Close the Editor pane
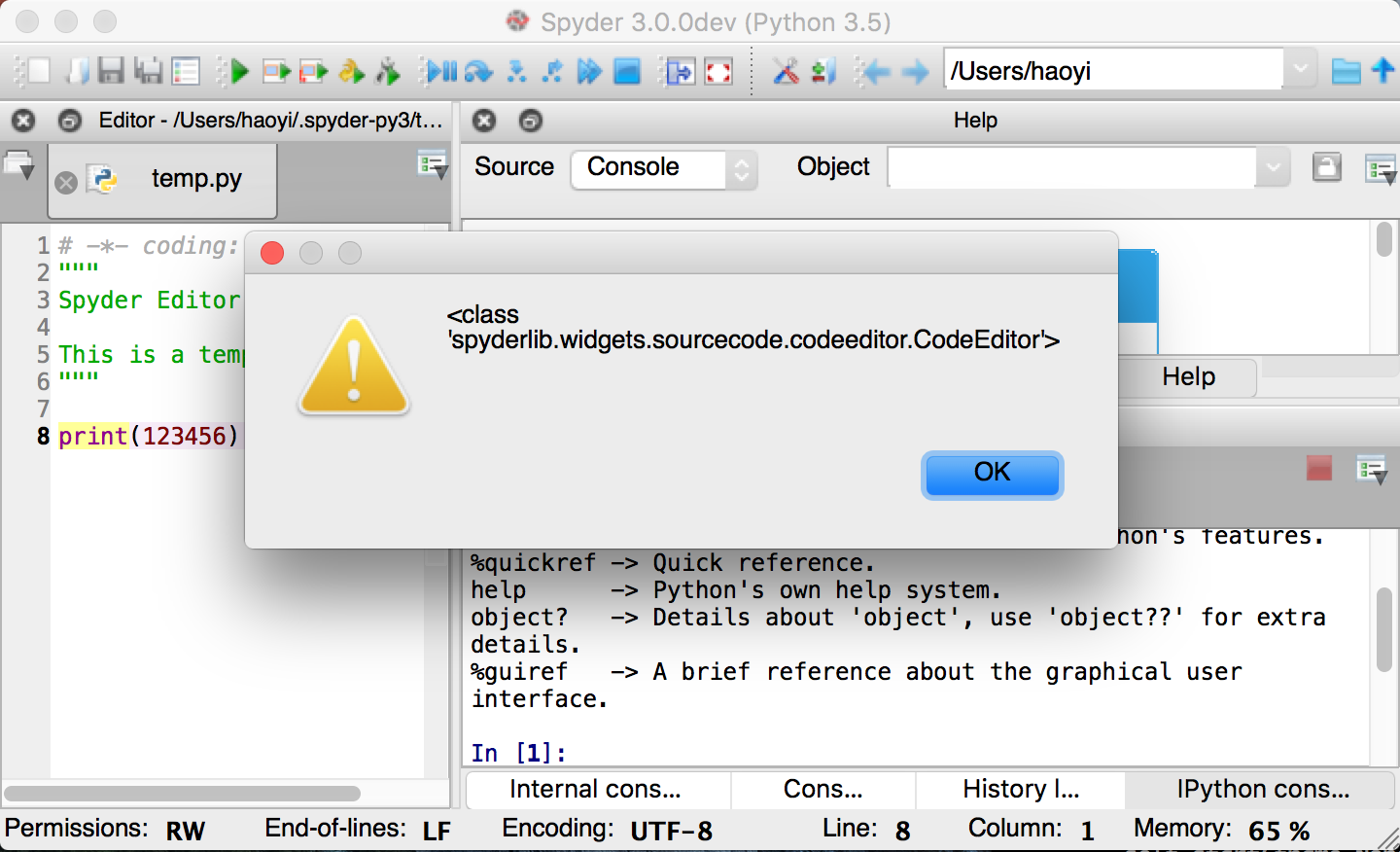This screenshot has height=852, width=1400. pos(23,121)
